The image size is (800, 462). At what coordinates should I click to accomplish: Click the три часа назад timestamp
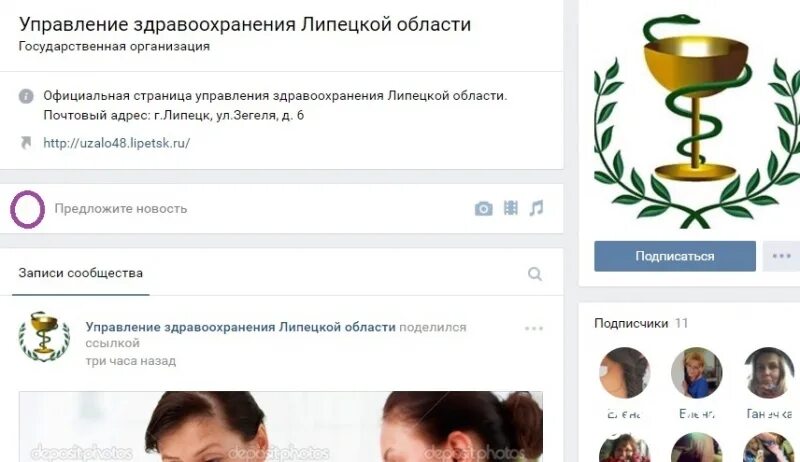point(131,361)
